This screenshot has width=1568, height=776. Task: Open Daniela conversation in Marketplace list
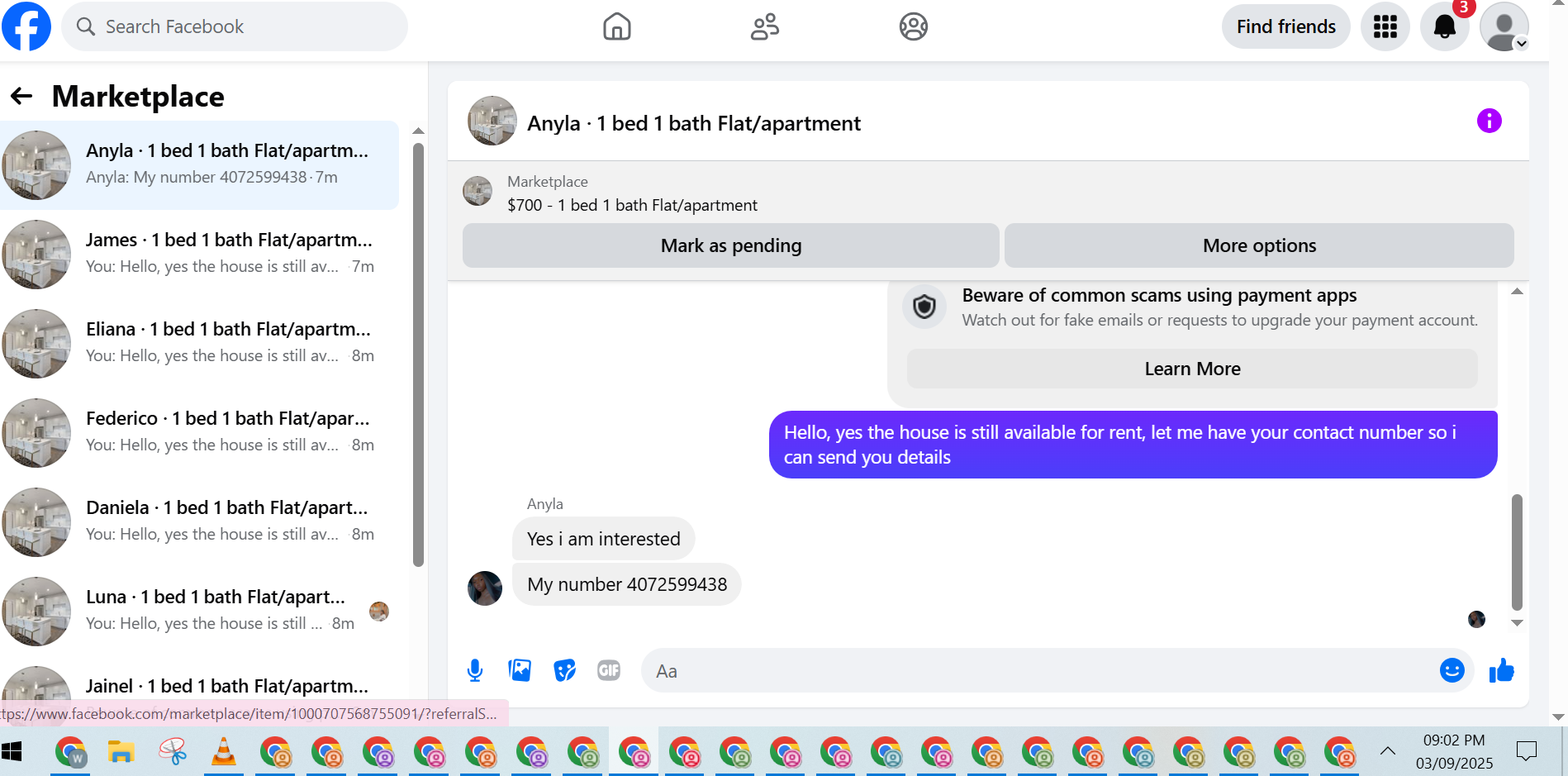tap(200, 521)
